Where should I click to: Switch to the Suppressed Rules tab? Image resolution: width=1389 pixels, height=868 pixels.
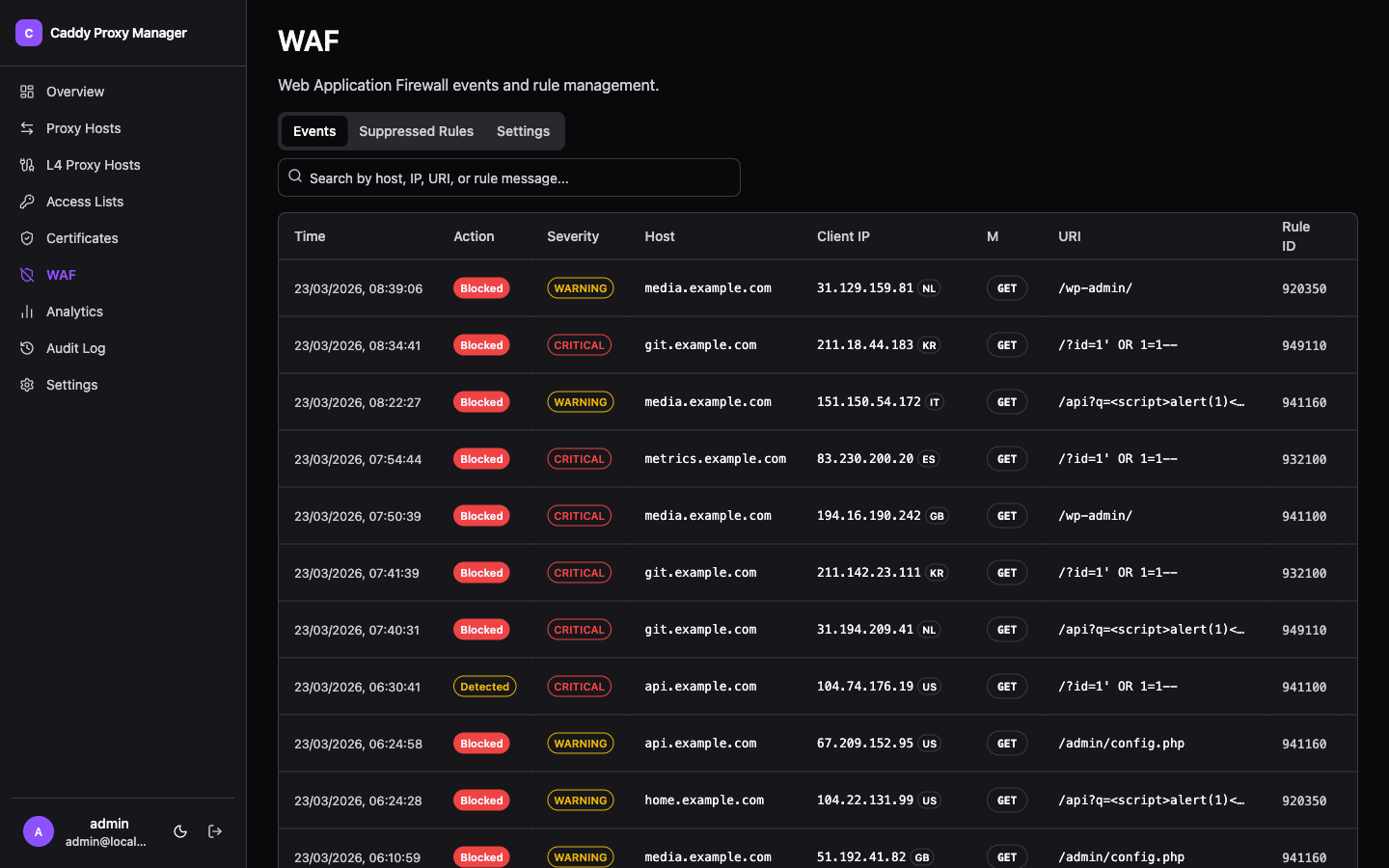[416, 131]
